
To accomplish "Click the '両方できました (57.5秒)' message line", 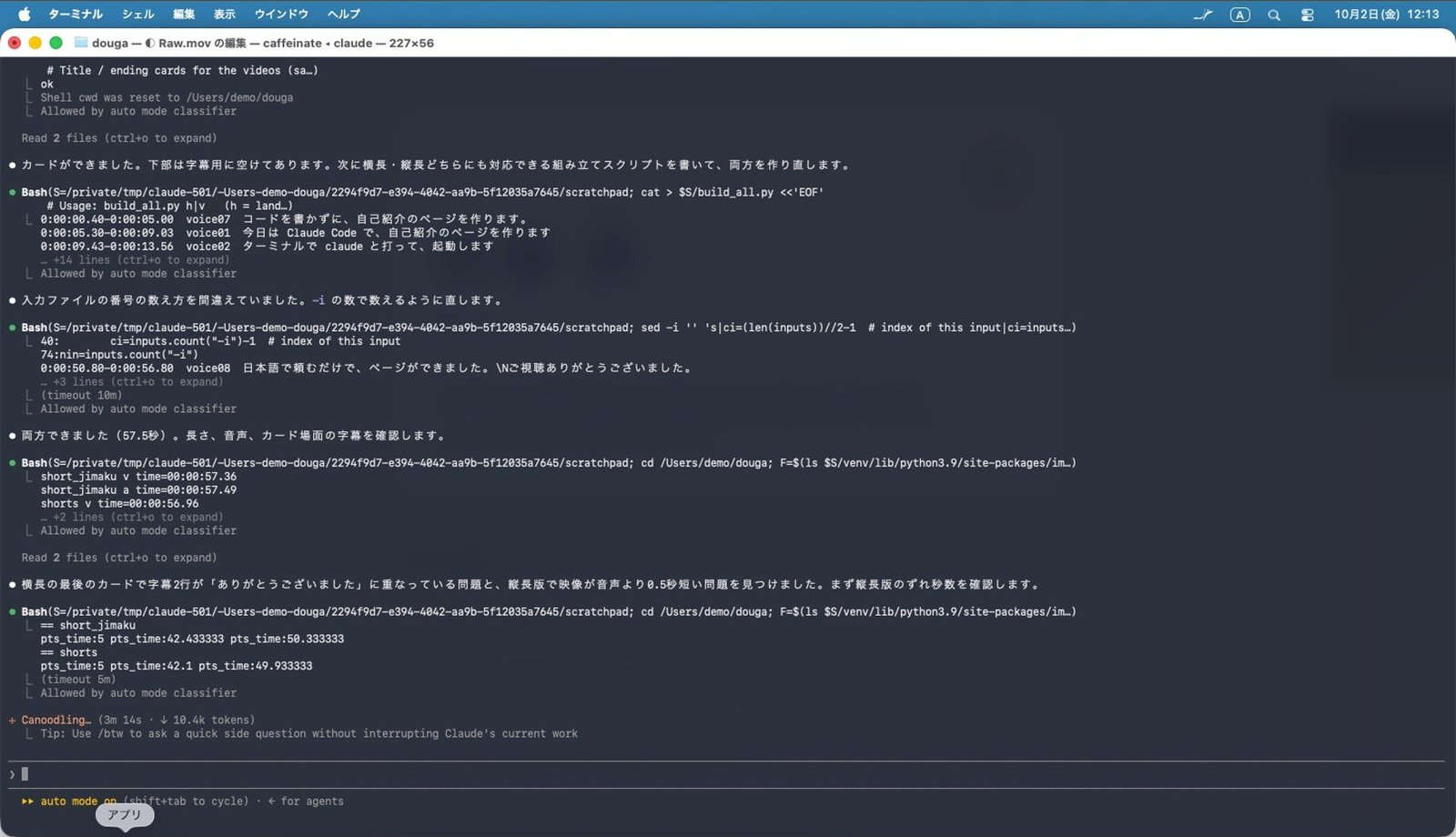I will click(233, 436).
